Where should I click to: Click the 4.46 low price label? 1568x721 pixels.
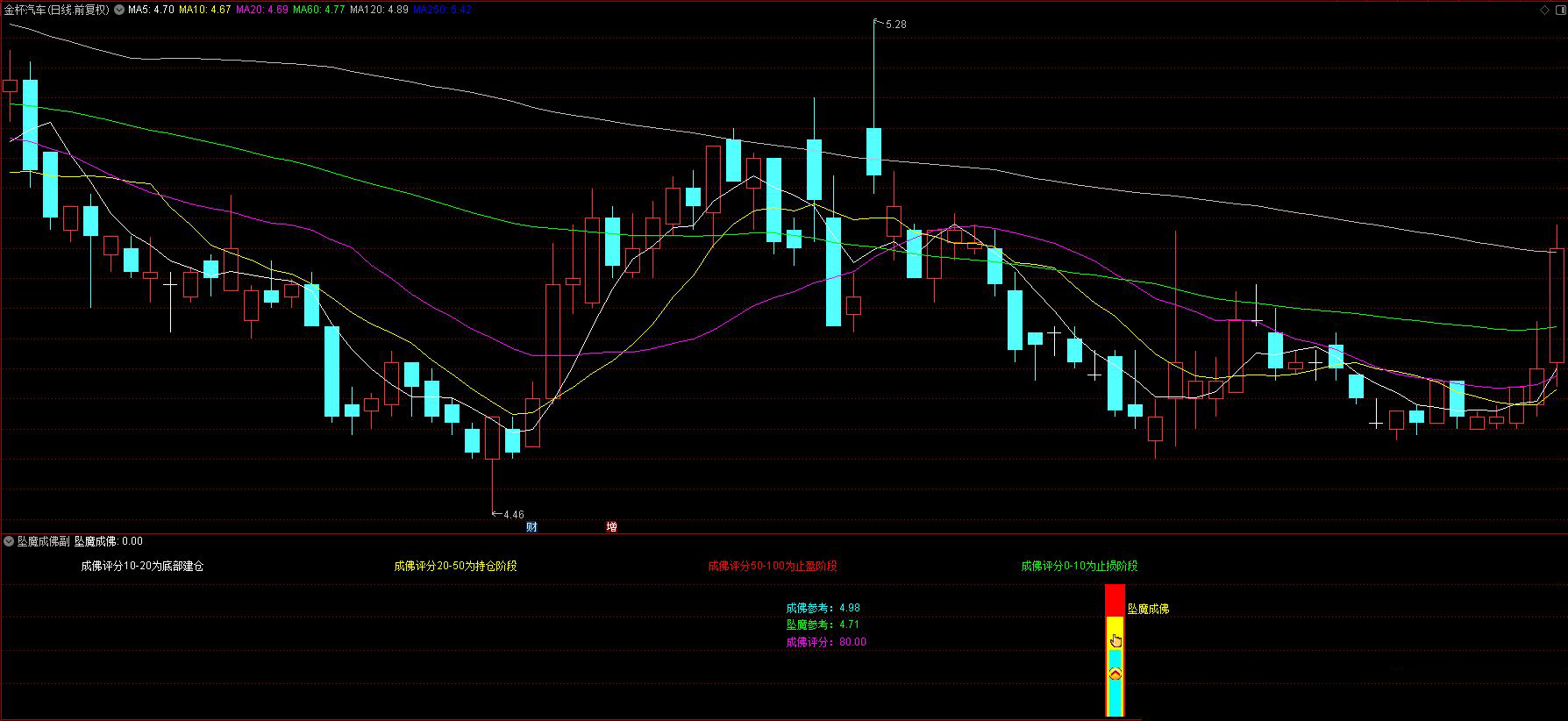tap(513, 515)
